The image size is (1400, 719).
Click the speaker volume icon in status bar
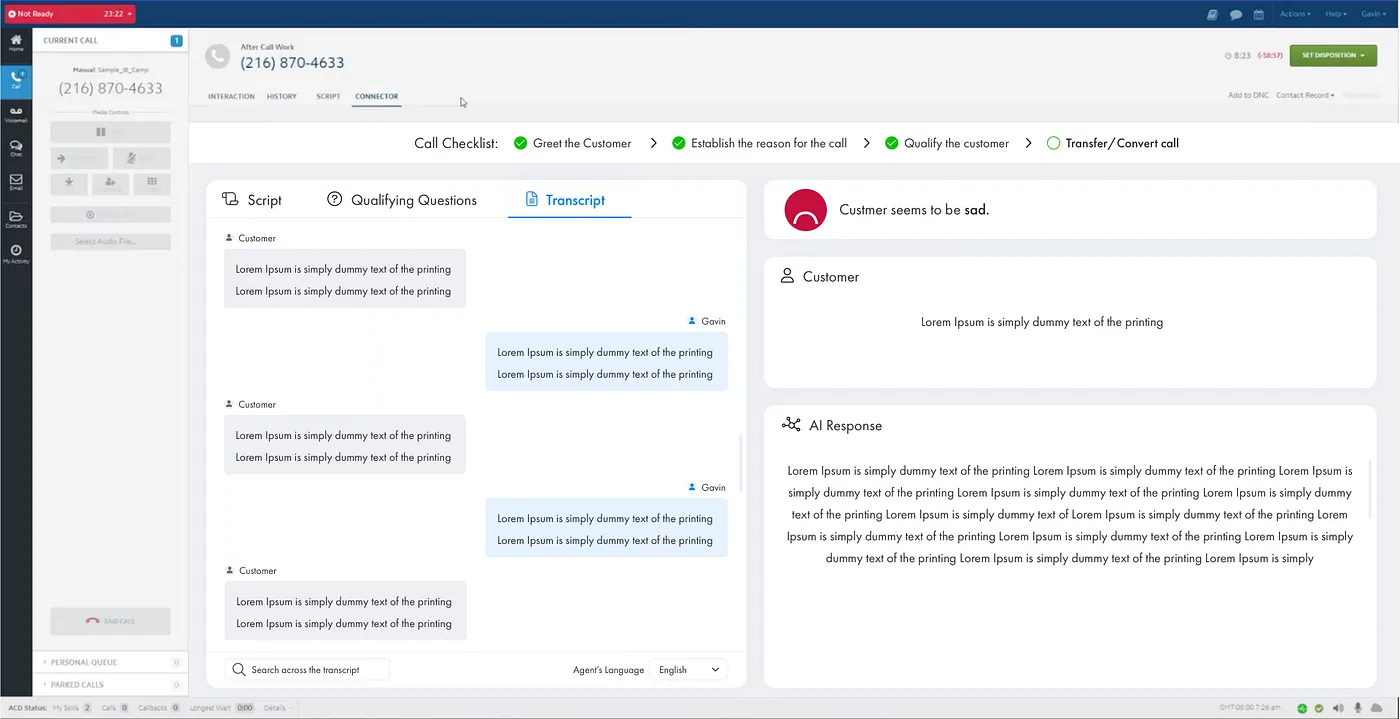[x=1338, y=708]
